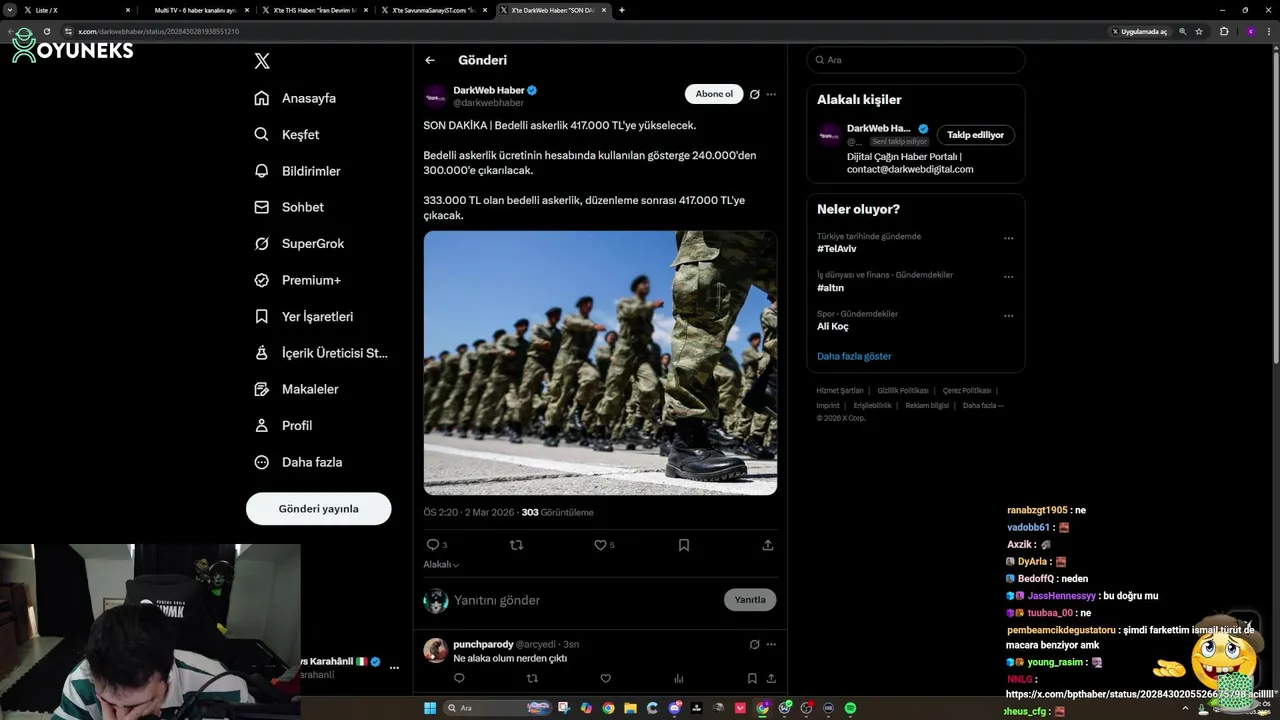Open the browser extensions menu
Image resolution: width=1280 pixels, height=720 pixels.
[x=1224, y=32]
